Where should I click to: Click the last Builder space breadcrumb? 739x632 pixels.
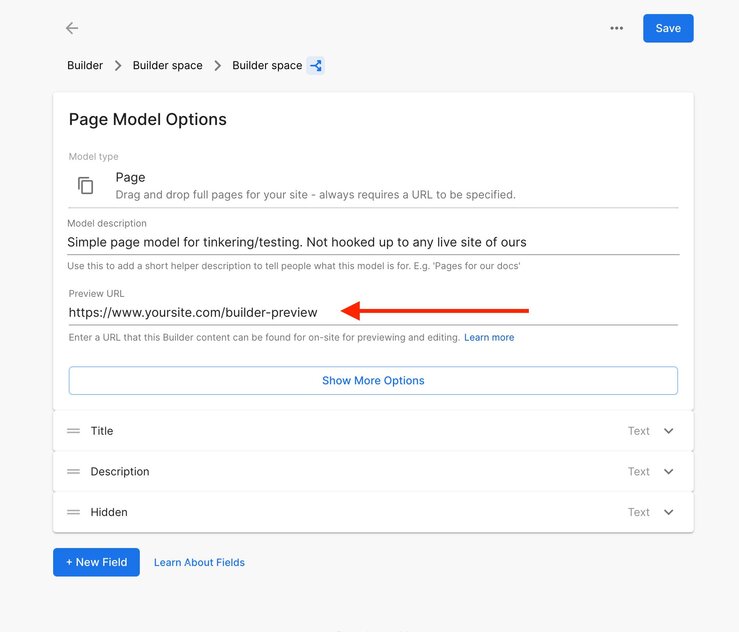tap(267, 66)
